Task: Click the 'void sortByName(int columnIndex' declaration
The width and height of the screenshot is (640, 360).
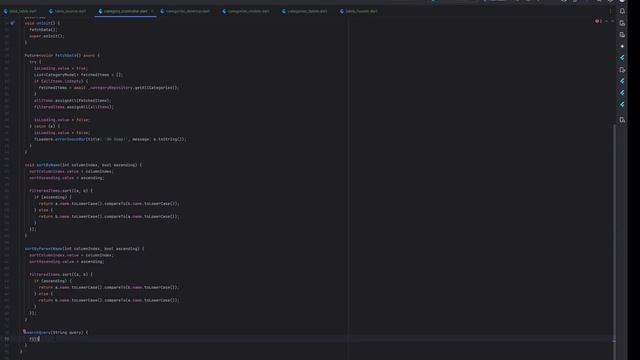Action: click(x=83, y=165)
